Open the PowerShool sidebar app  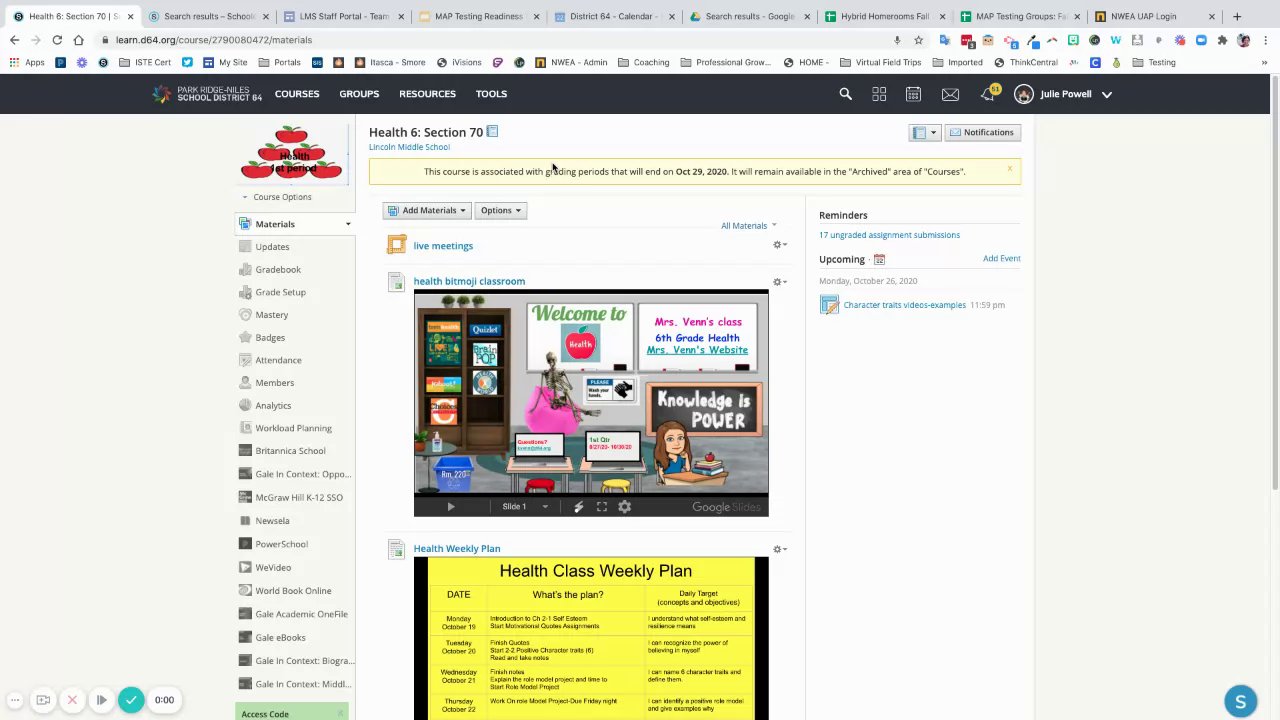click(x=281, y=544)
